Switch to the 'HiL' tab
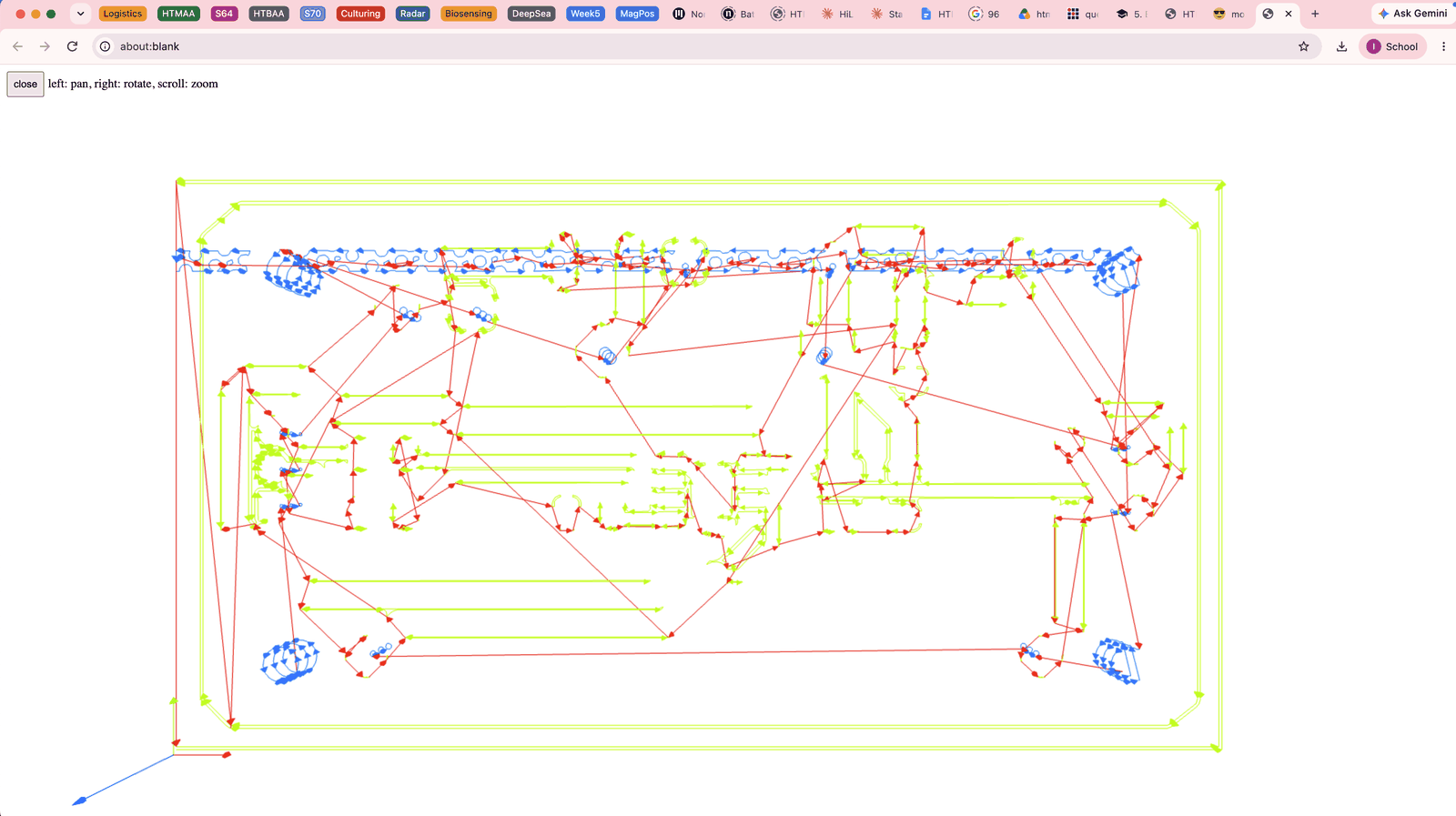 (836, 14)
